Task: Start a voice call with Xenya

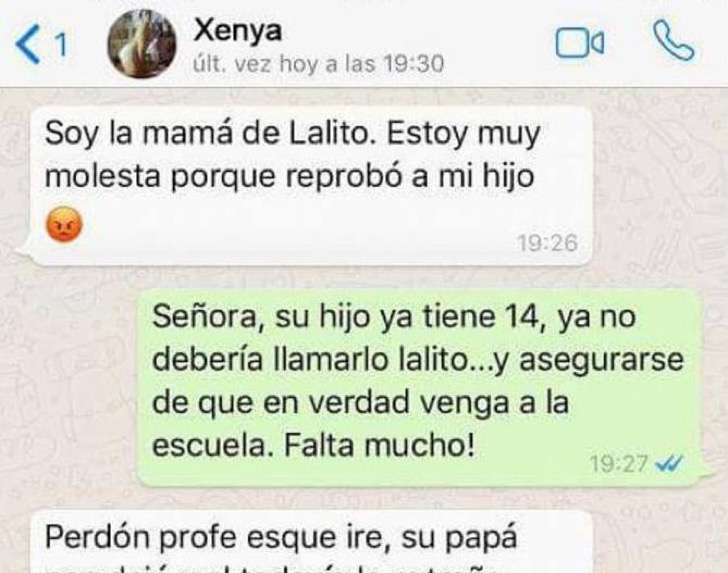Action: [674, 41]
